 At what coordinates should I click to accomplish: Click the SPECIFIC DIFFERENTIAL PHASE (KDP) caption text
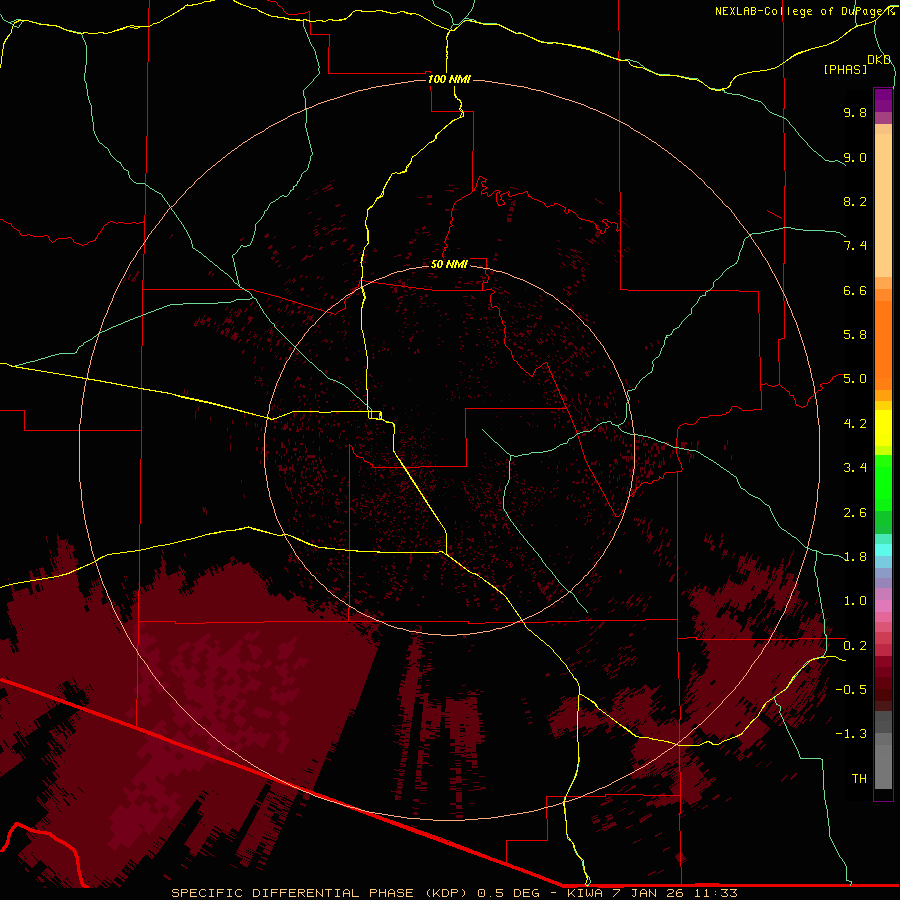tap(321, 893)
